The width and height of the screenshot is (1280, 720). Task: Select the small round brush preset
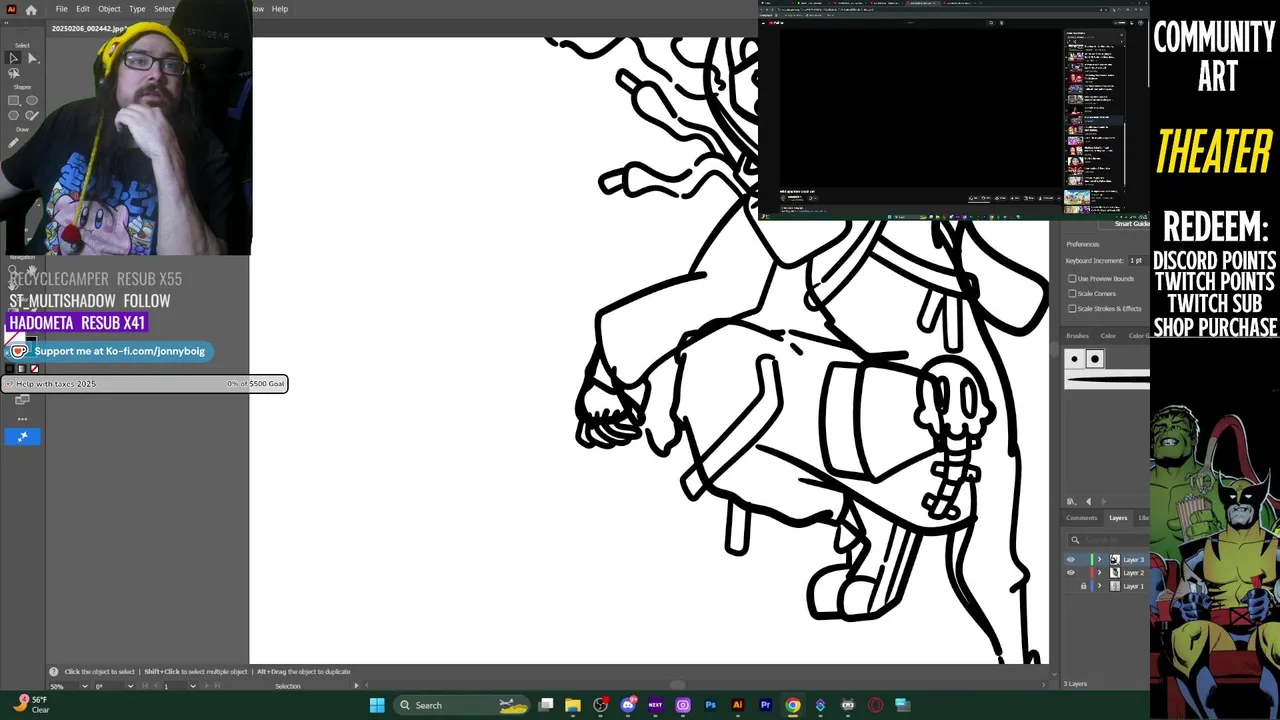[1074, 359]
